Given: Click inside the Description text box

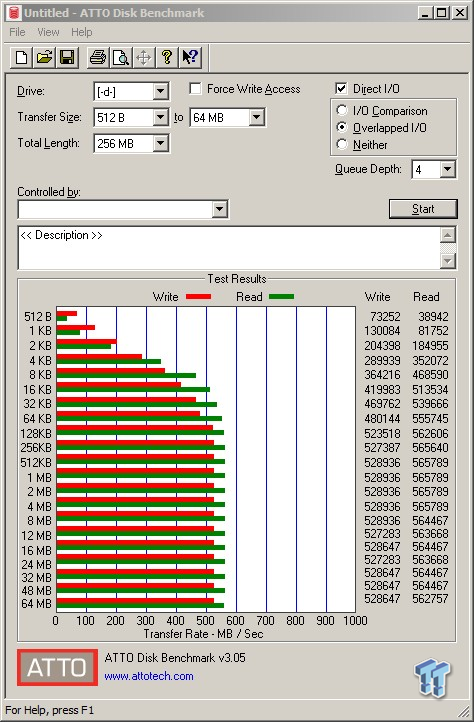Looking at the screenshot, I should click(229, 248).
